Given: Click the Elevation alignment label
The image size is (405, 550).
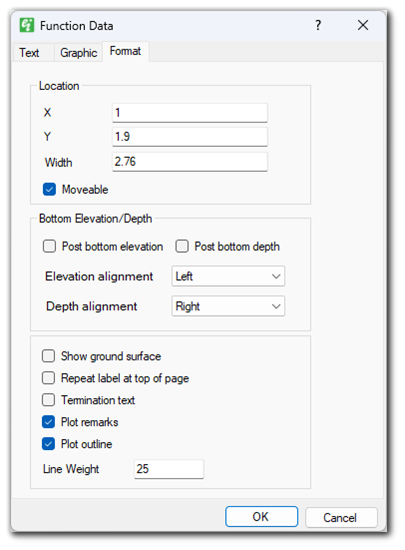Looking at the screenshot, I should 99,276.
